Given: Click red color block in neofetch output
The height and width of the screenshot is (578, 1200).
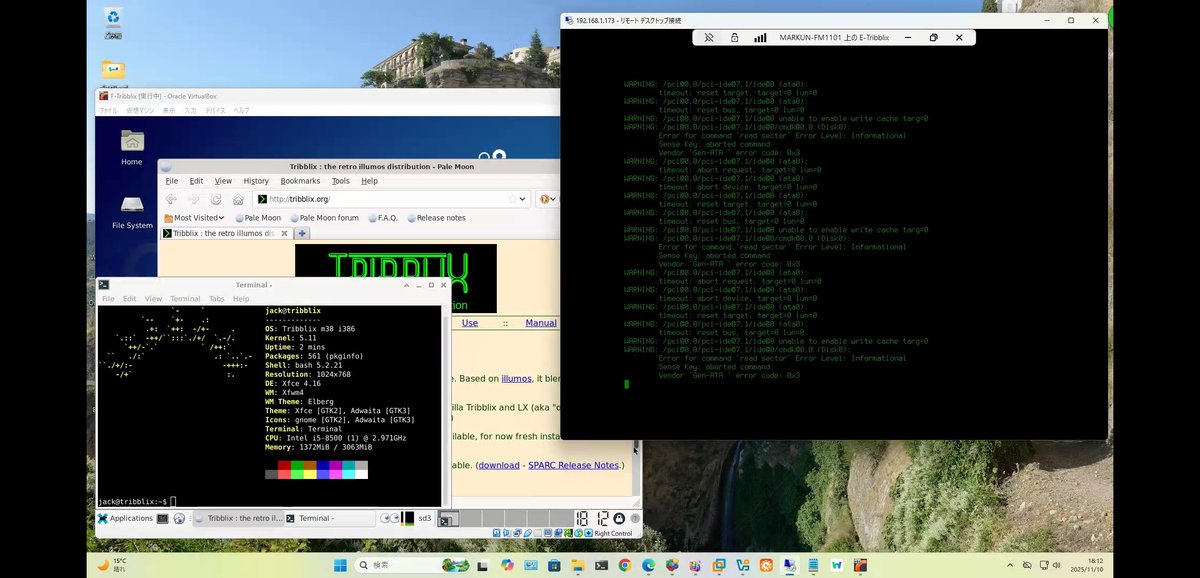Looking at the screenshot, I should [284, 465].
